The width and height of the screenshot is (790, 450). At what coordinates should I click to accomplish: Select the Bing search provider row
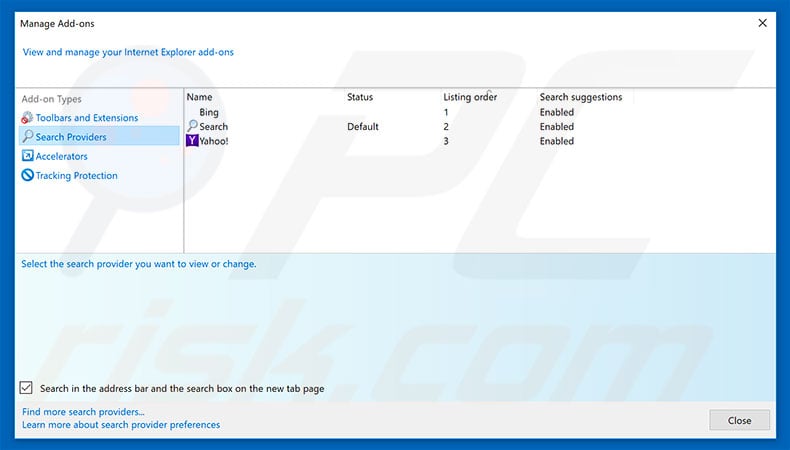point(209,112)
